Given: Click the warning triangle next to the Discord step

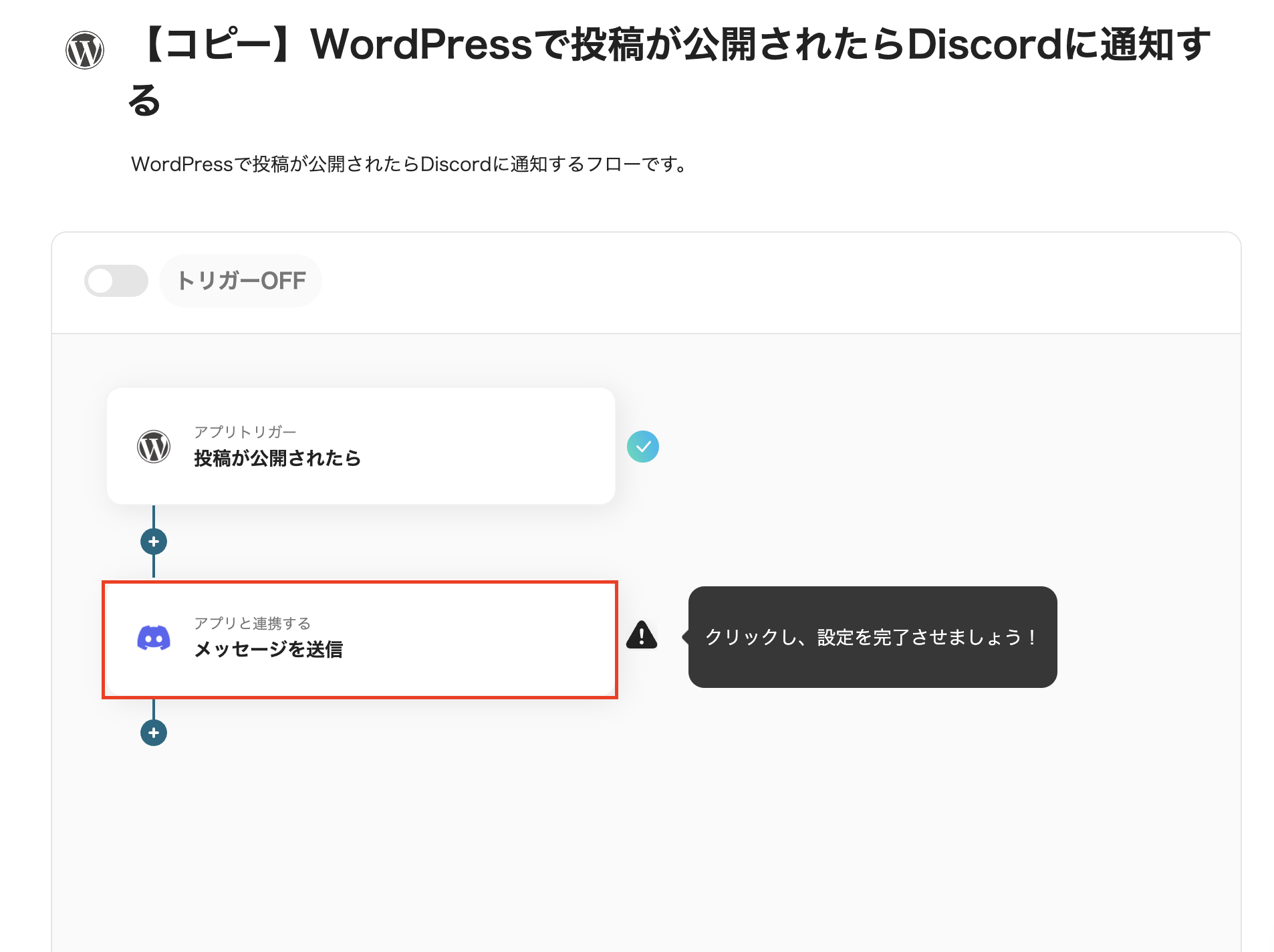Looking at the screenshot, I should (x=642, y=636).
